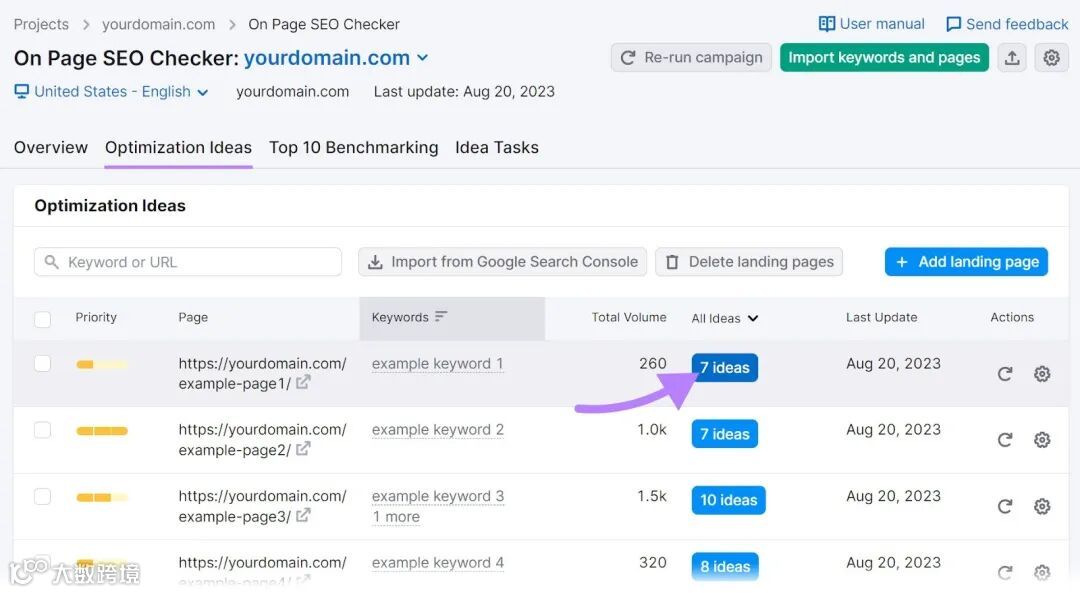The width and height of the screenshot is (1080, 593).
Task: Click the Keywords column sort icon
Action: 441,317
